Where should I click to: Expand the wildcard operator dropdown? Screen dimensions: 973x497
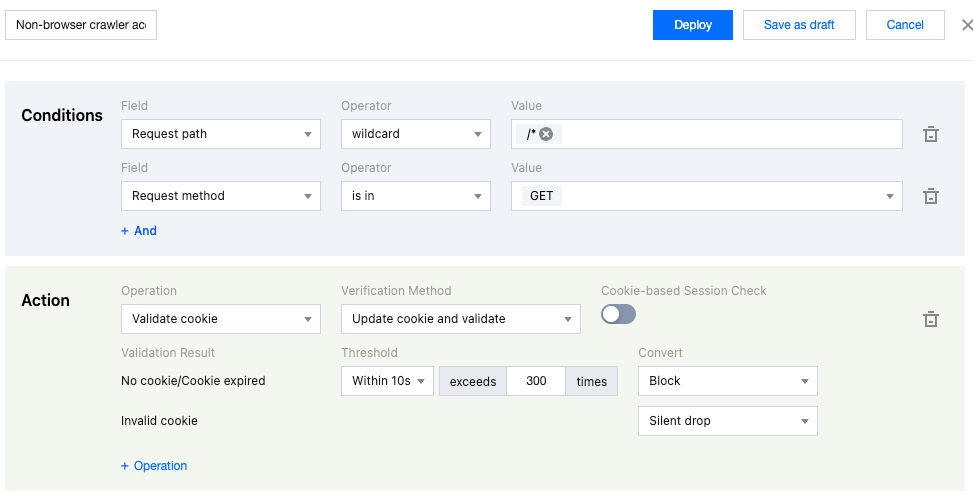click(x=415, y=134)
